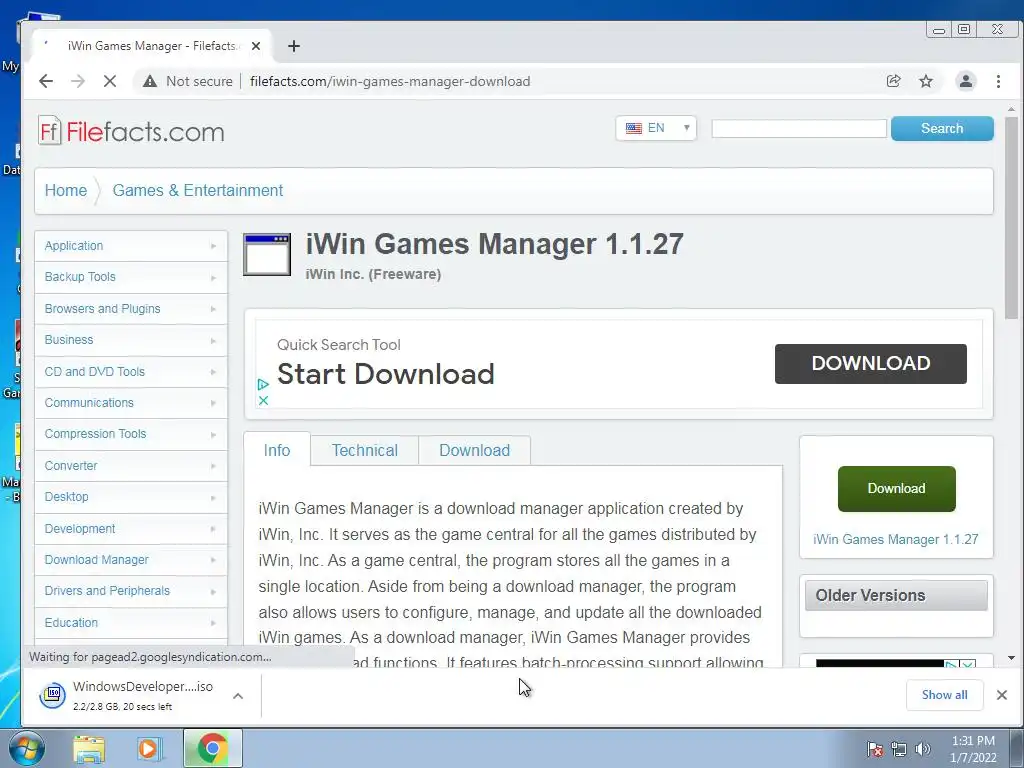The width and height of the screenshot is (1024, 768).
Task: Click the Not secure warning icon
Action: [x=150, y=81]
